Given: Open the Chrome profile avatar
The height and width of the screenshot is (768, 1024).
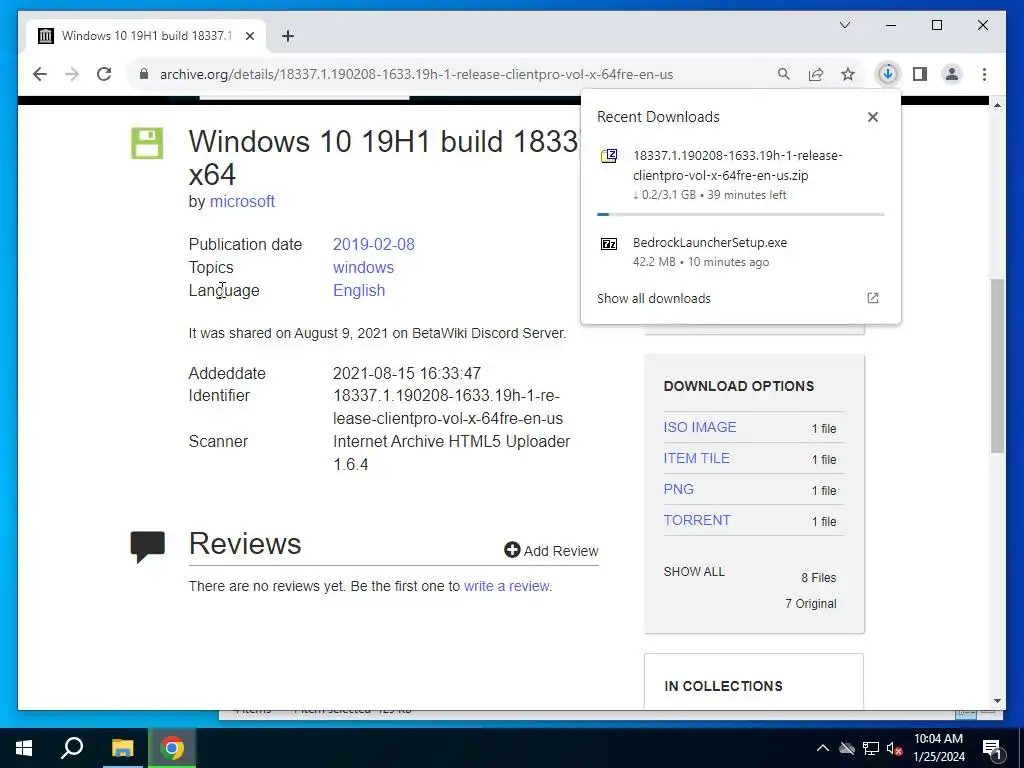Looking at the screenshot, I should tap(952, 74).
